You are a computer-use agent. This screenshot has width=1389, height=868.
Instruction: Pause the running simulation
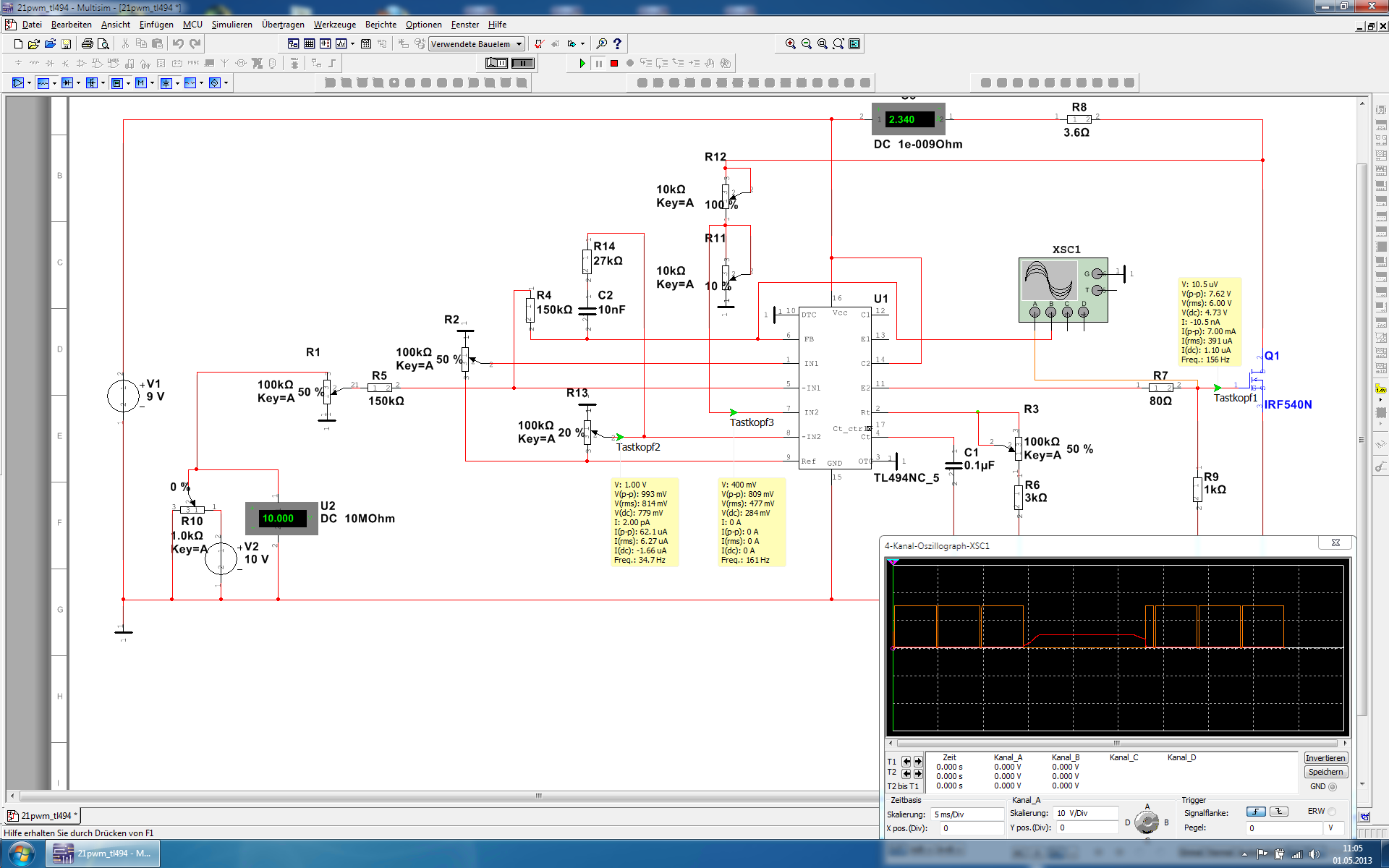[598, 64]
